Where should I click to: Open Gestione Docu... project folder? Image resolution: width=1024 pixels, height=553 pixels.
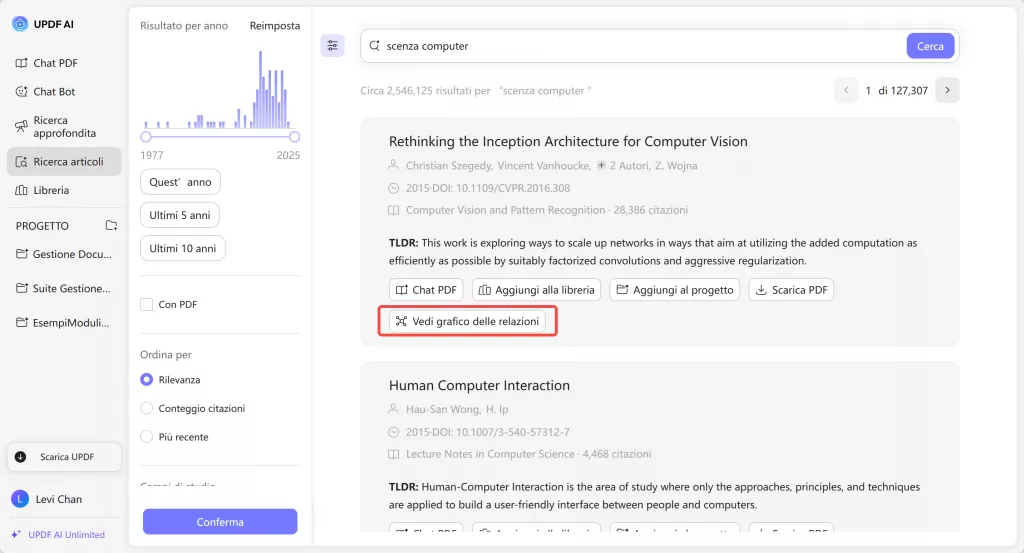(x=64, y=255)
